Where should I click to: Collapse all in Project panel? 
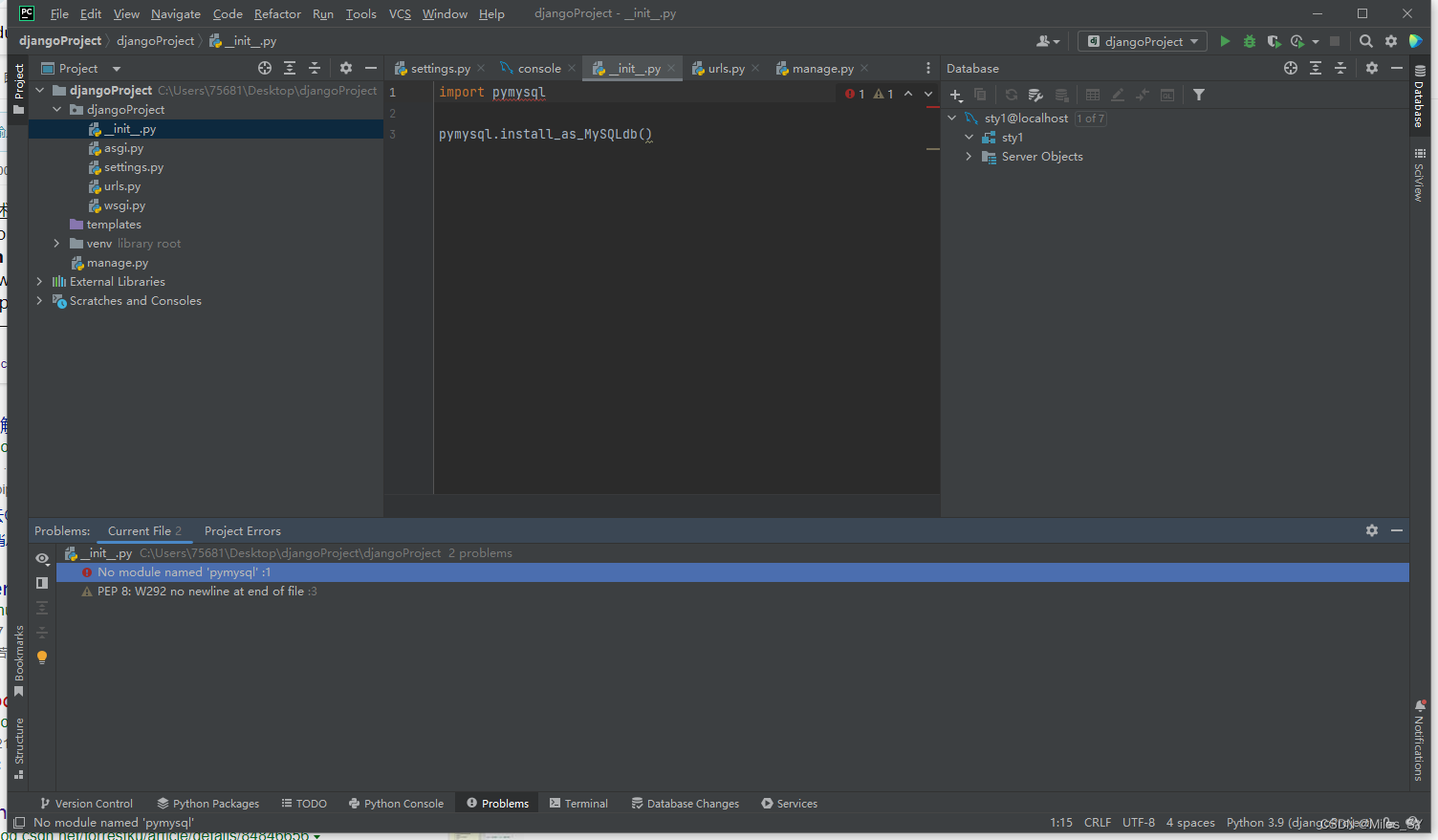pyautogui.click(x=315, y=68)
